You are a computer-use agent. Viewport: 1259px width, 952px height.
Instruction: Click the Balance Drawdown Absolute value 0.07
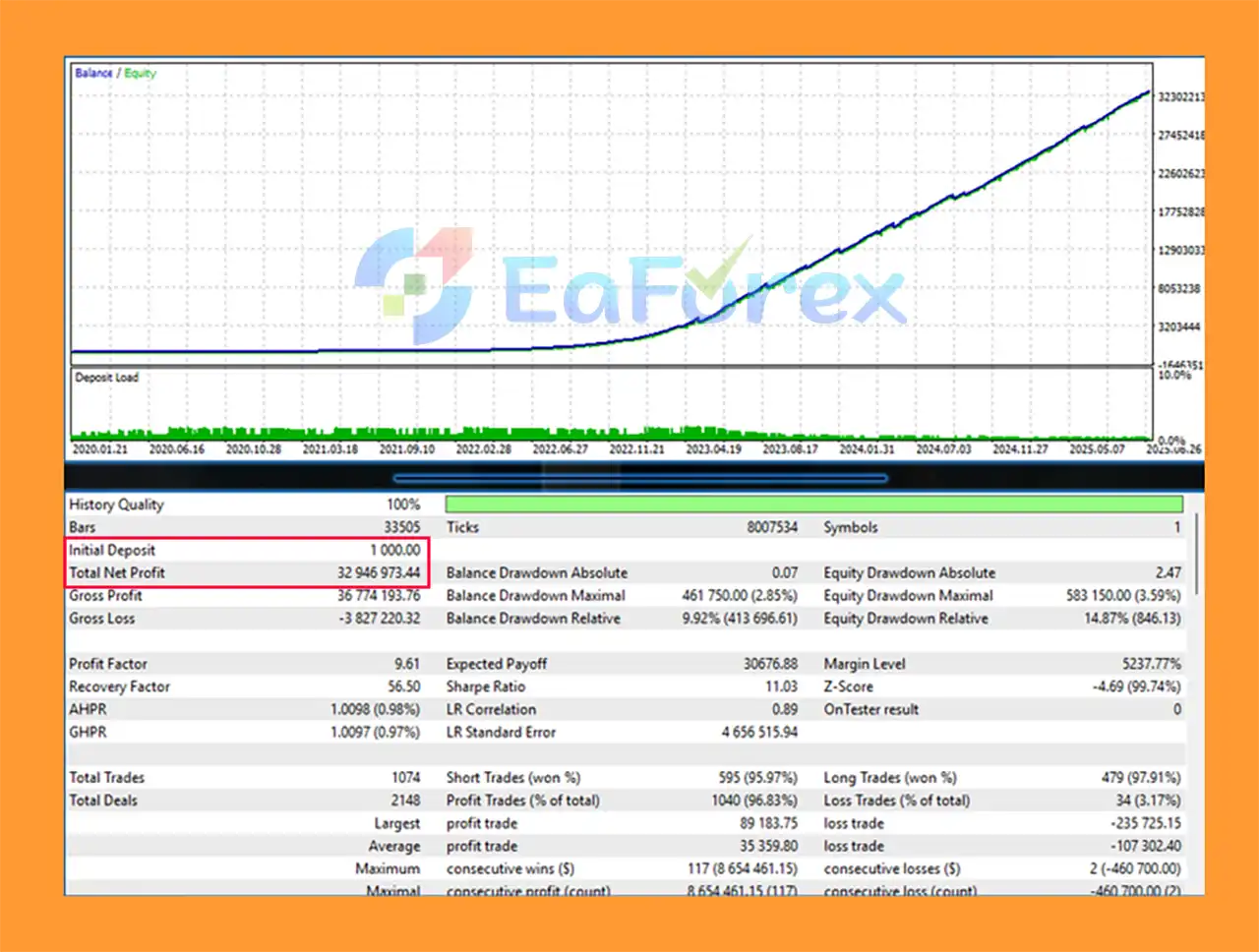pyautogui.click(x=785, y=572)
